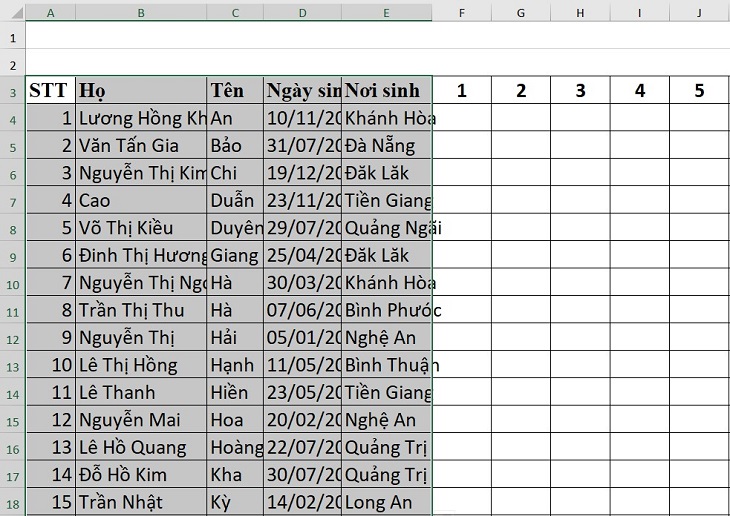The height and width of the screenshot is (516, 730).
Task: Select cell Văn Tấn Gia
Action: 141,145
